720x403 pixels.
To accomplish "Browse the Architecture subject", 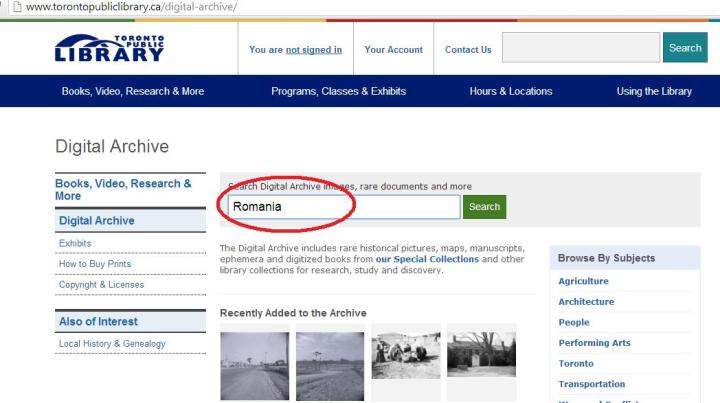I will [x=586, y=302].
